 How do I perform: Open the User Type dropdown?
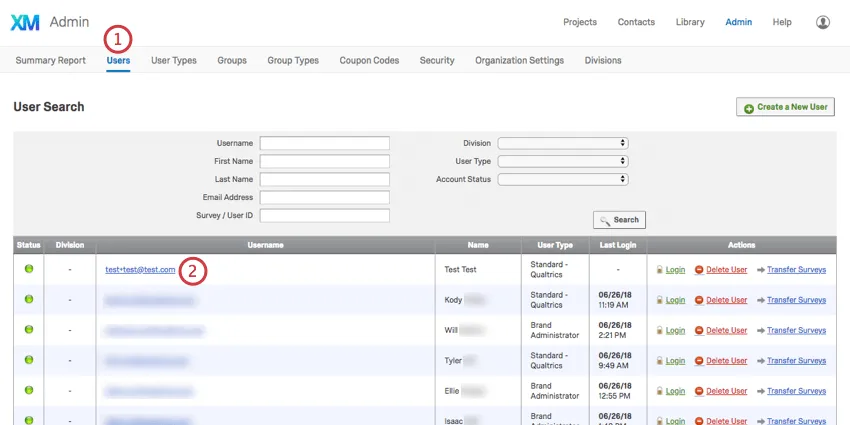coord(563,161)
